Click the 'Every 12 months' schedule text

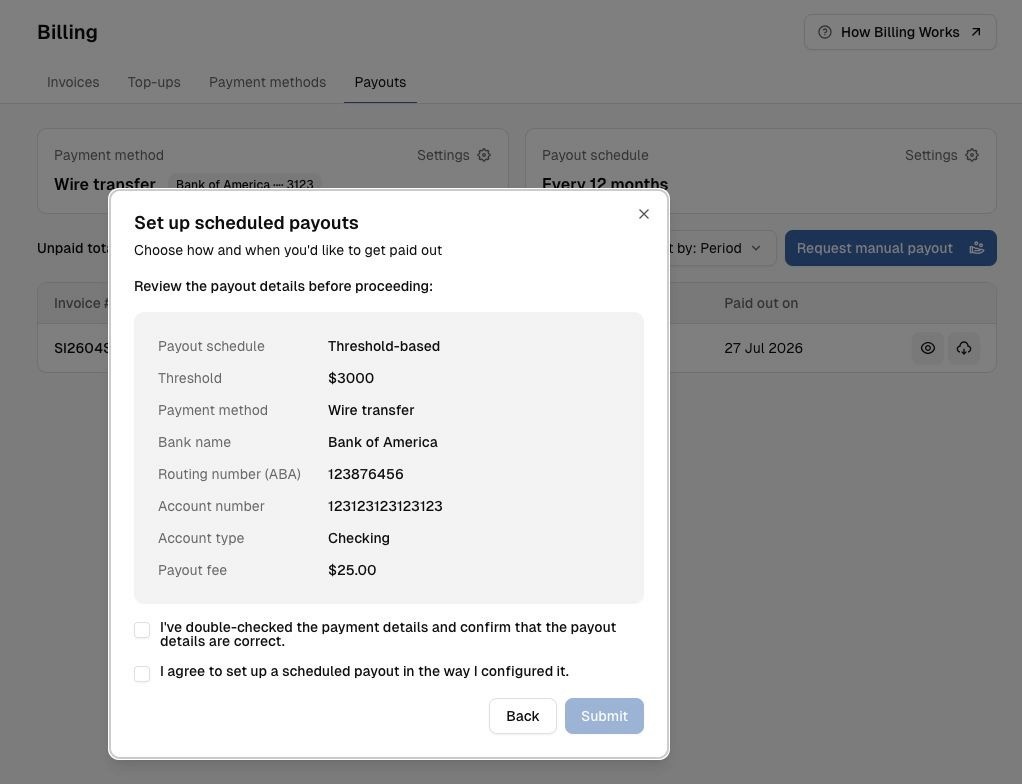coord(605,184)
